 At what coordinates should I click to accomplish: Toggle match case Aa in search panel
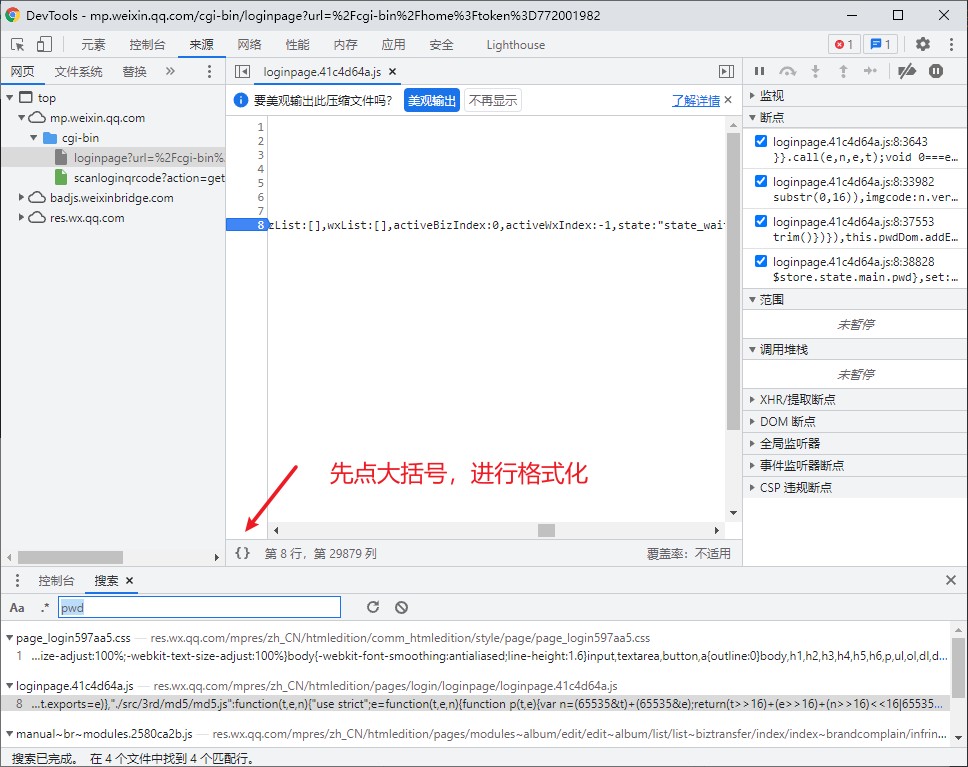pos(16,607)
